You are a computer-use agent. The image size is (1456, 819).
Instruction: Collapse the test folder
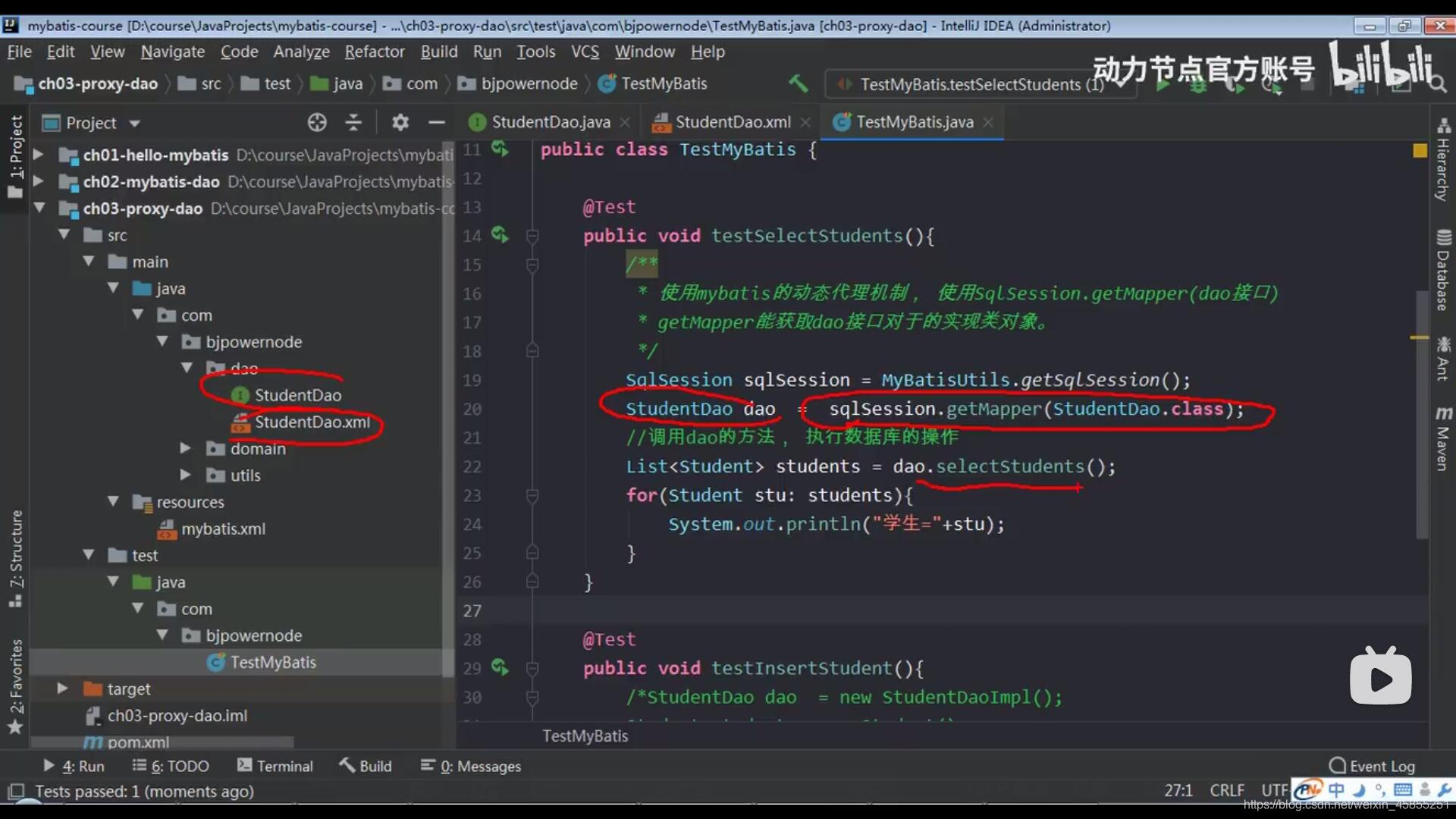pyautogui.click(x=89, y=555)
